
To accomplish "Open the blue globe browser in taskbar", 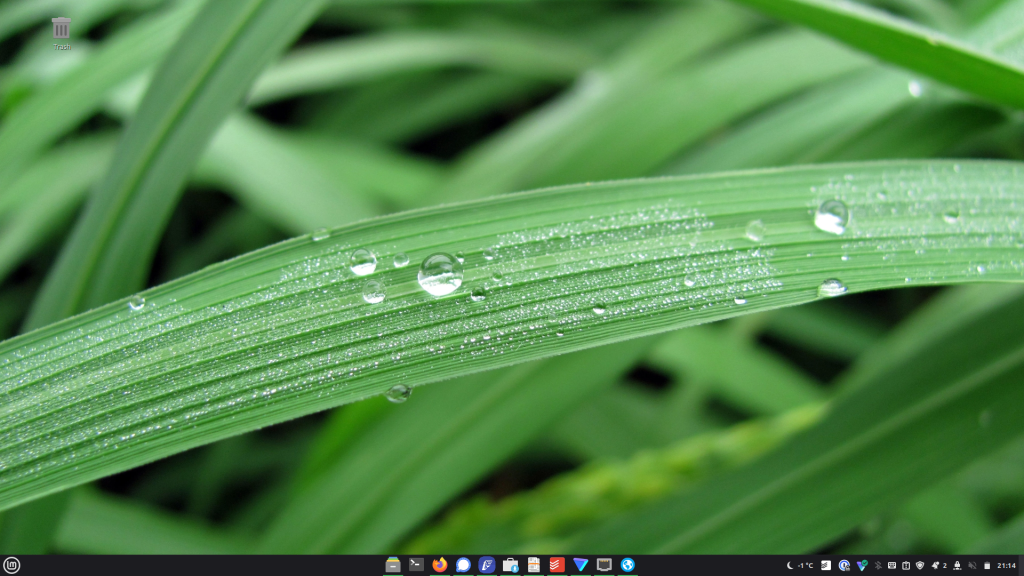I will click(627, 565).
